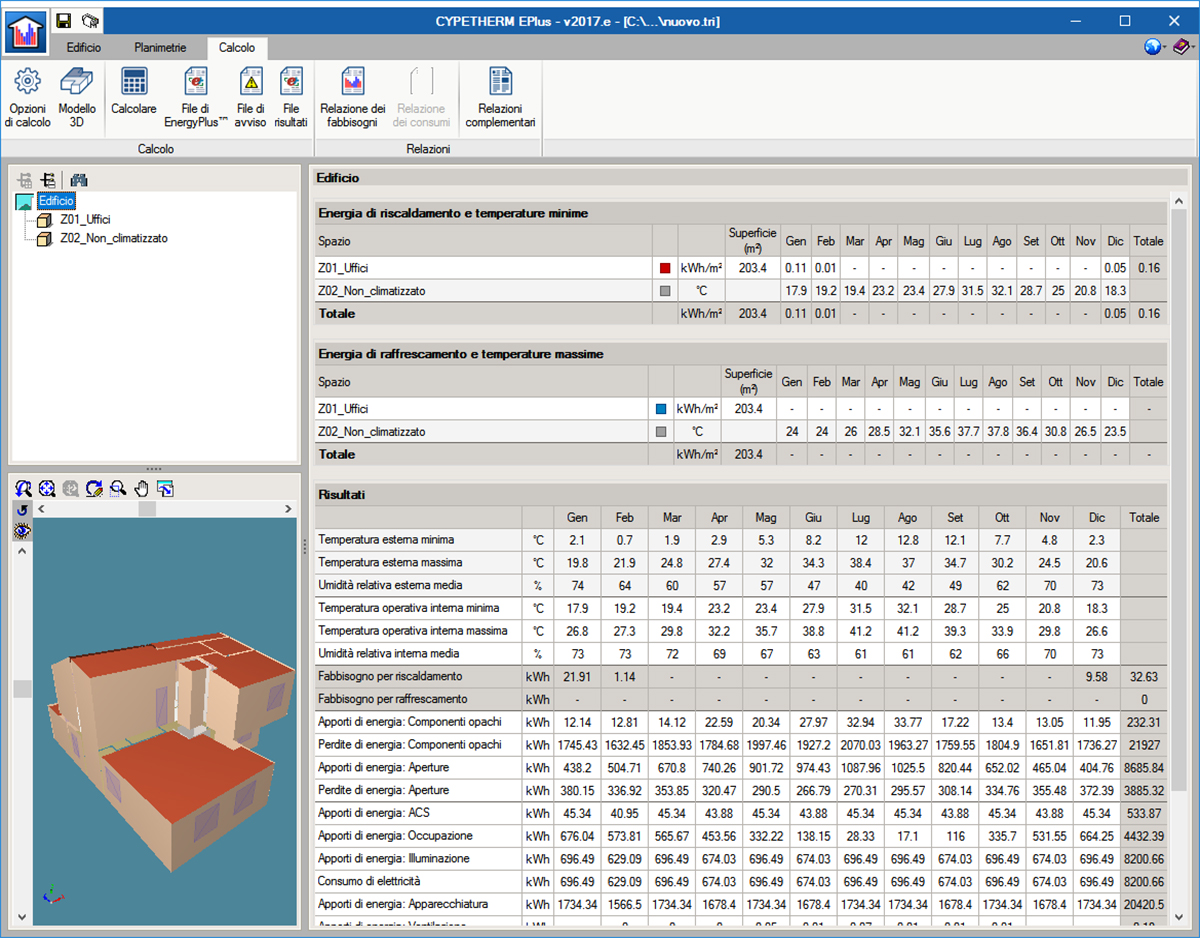
Task: Click the 8685.84 apertures total value
Action: tap(1144, 768)
